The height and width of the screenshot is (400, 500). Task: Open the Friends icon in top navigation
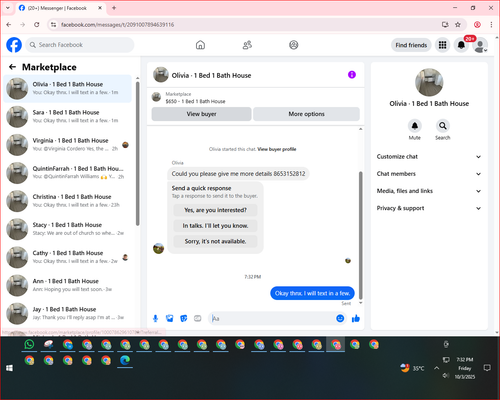tap(247, 45)
